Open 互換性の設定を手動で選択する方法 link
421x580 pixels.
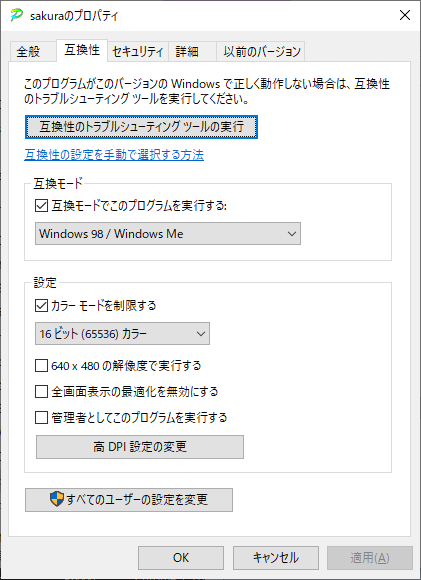point(114,155)
